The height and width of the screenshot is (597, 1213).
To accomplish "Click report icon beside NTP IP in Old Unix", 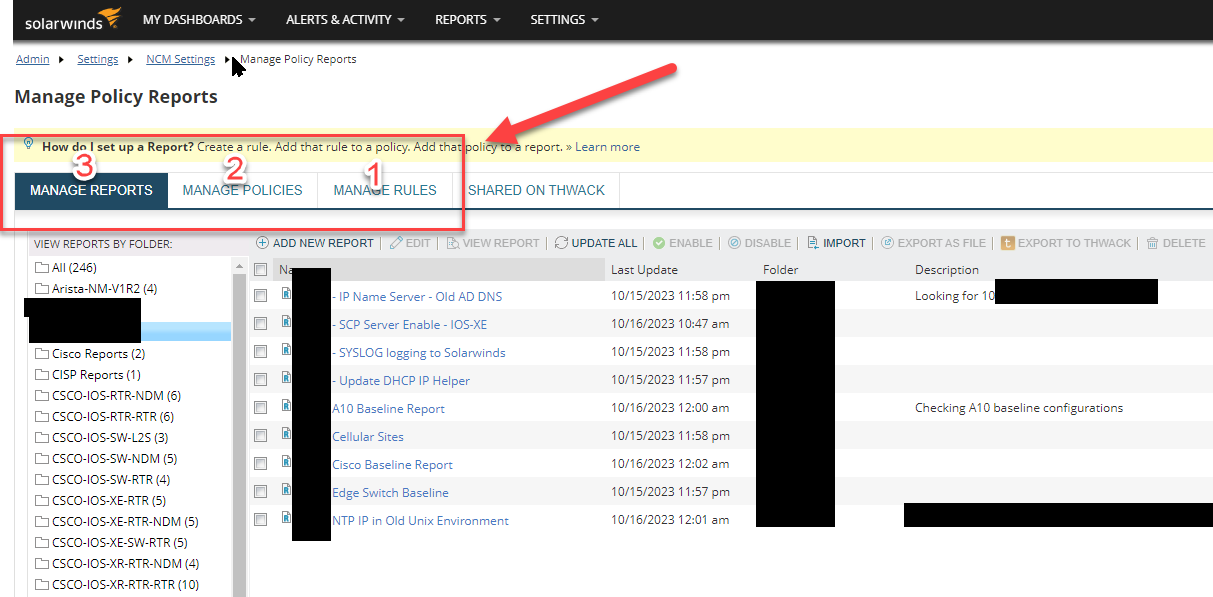I will (x=286, y=518).
